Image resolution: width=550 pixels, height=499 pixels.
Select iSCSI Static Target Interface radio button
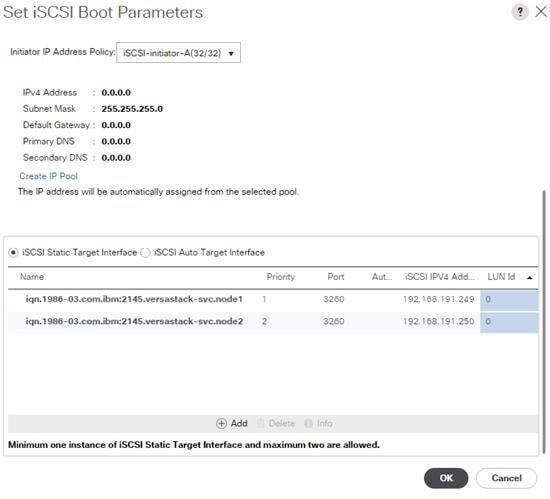13,252
